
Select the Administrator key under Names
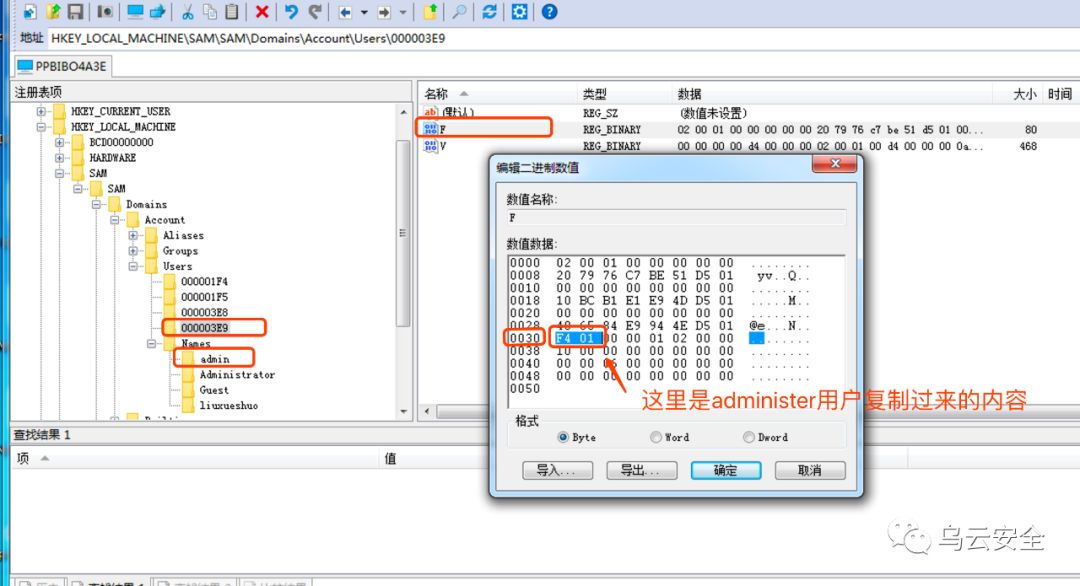[237, 375]
